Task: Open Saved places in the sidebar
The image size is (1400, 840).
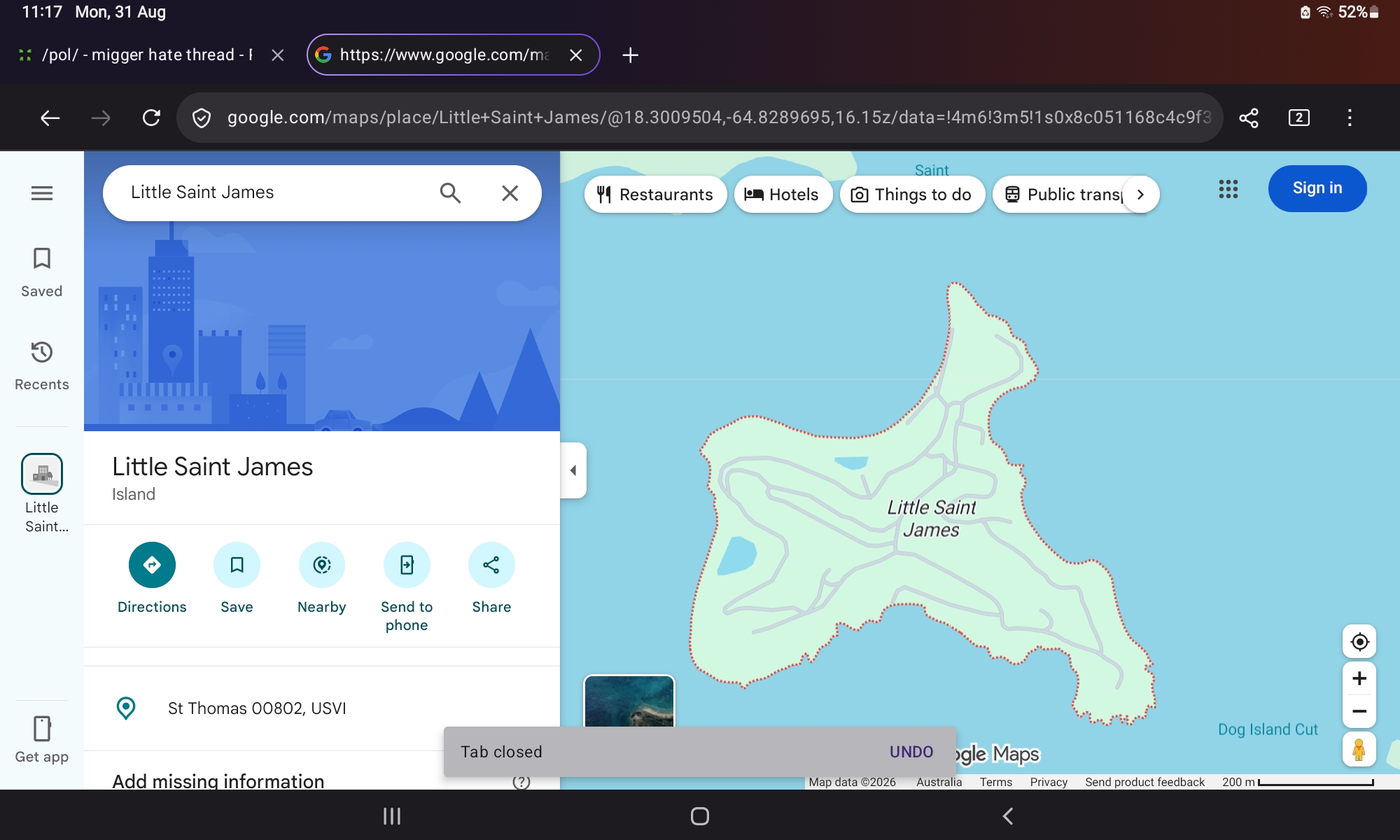Action: click(42, 272)
